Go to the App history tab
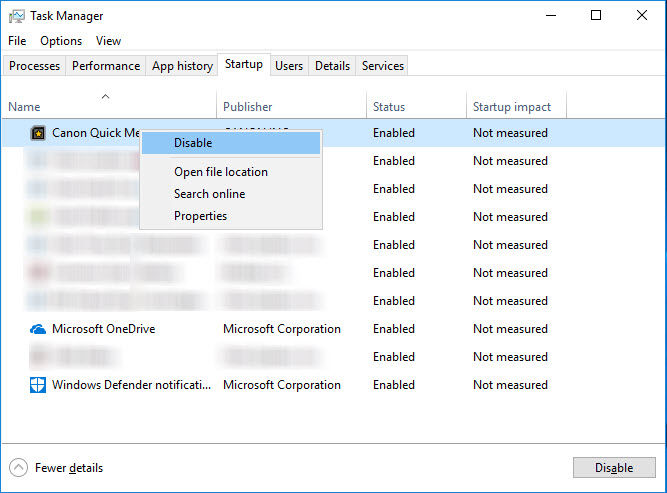 click(182, 66)
